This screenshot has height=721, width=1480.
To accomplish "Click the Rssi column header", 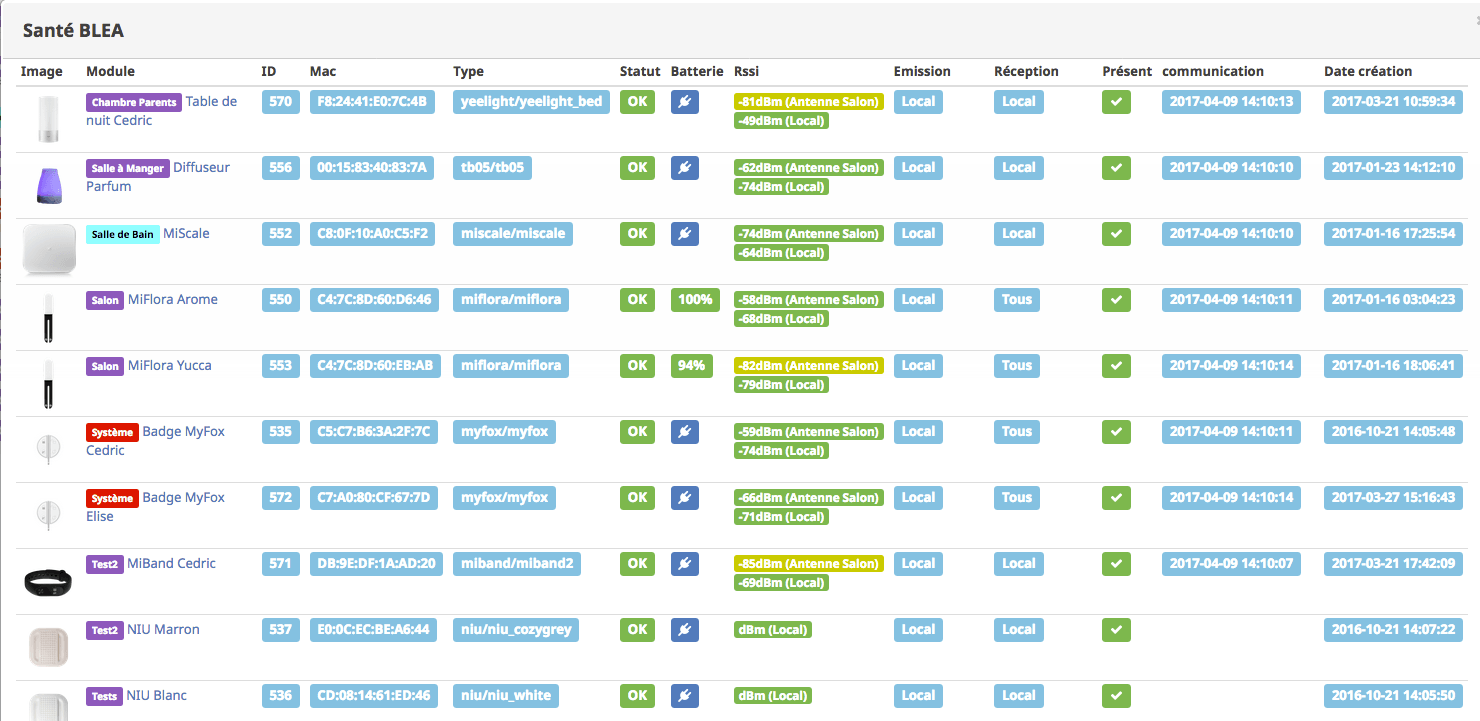I will pyautogui.click(x=746, y=71).
